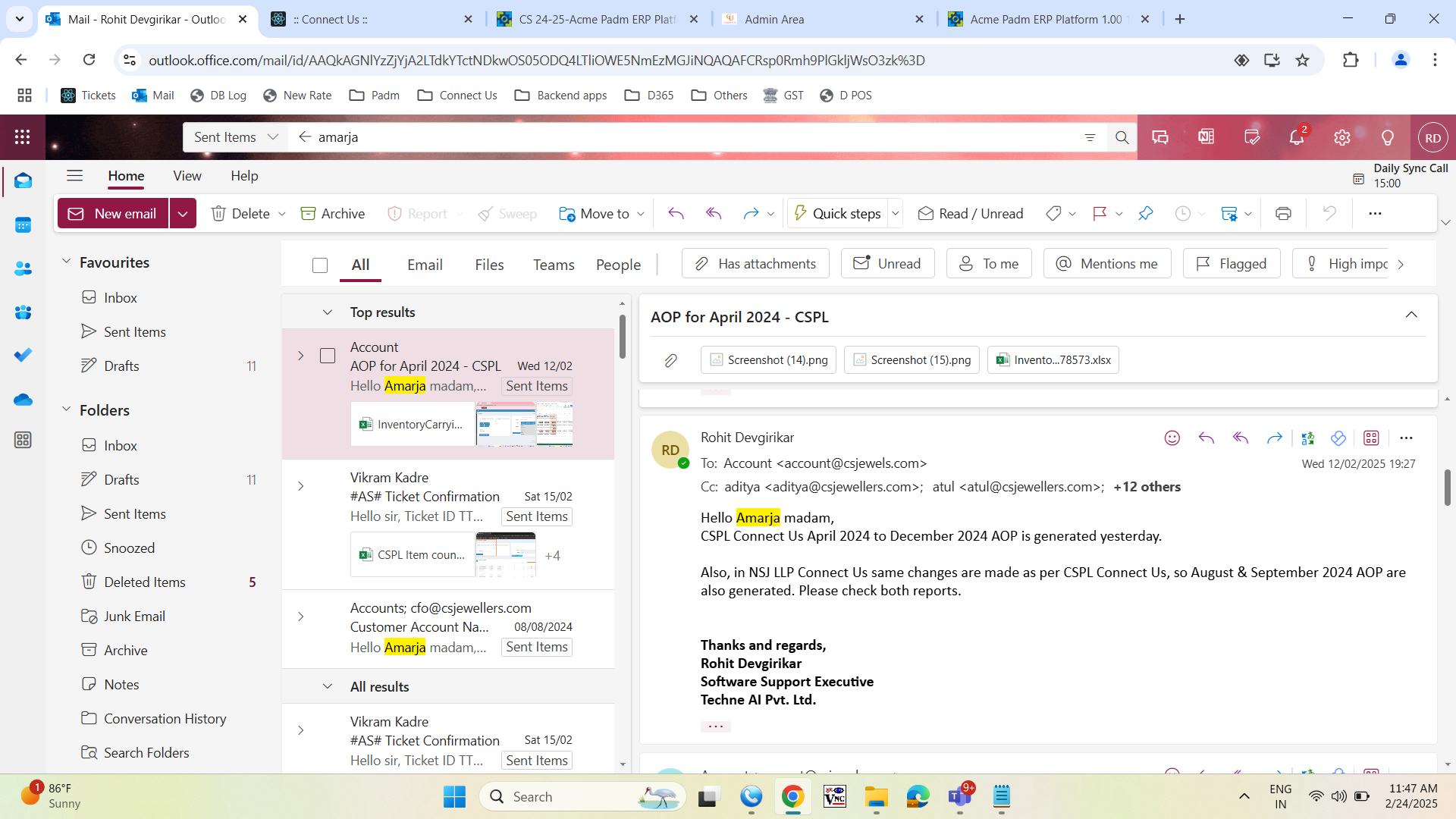React with the emoji icon on Rohit's message
Screen dimensions: 1456x819
(1172, 438)
